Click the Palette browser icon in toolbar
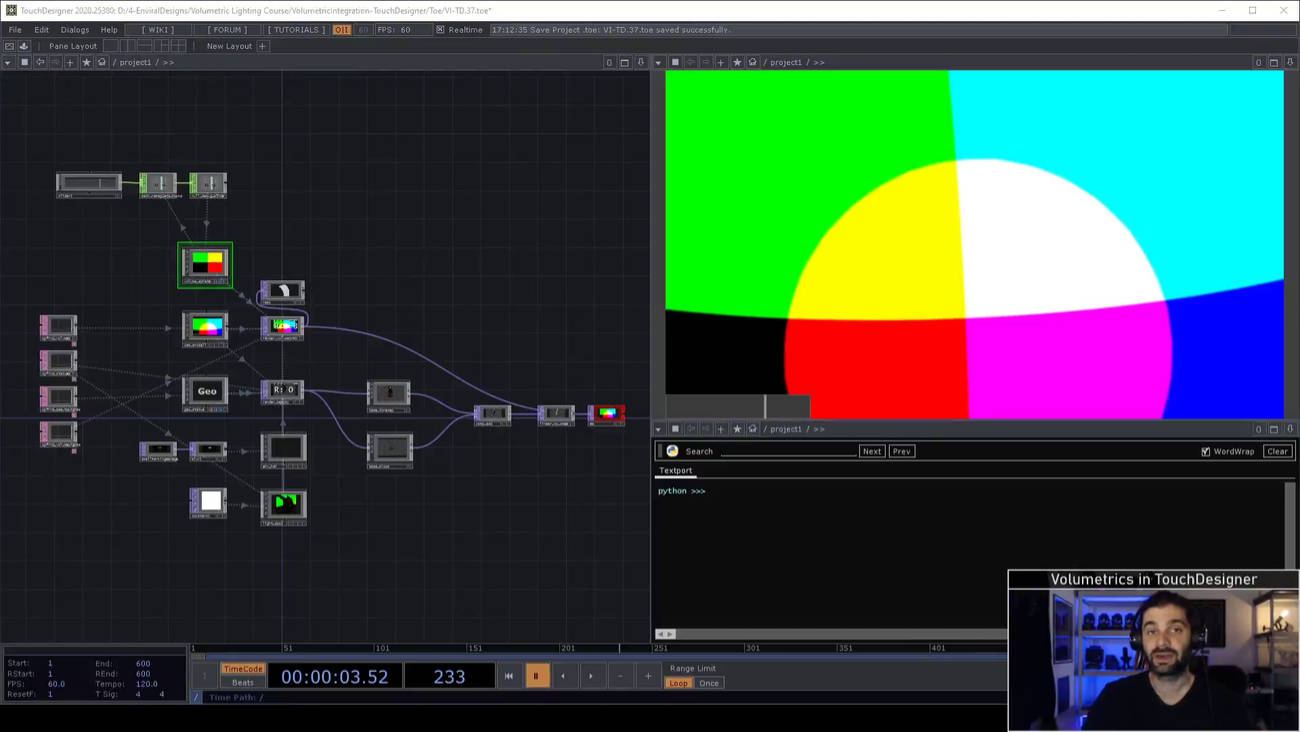1300x732 pixels. pyautogui.click(x=10, y=46)
